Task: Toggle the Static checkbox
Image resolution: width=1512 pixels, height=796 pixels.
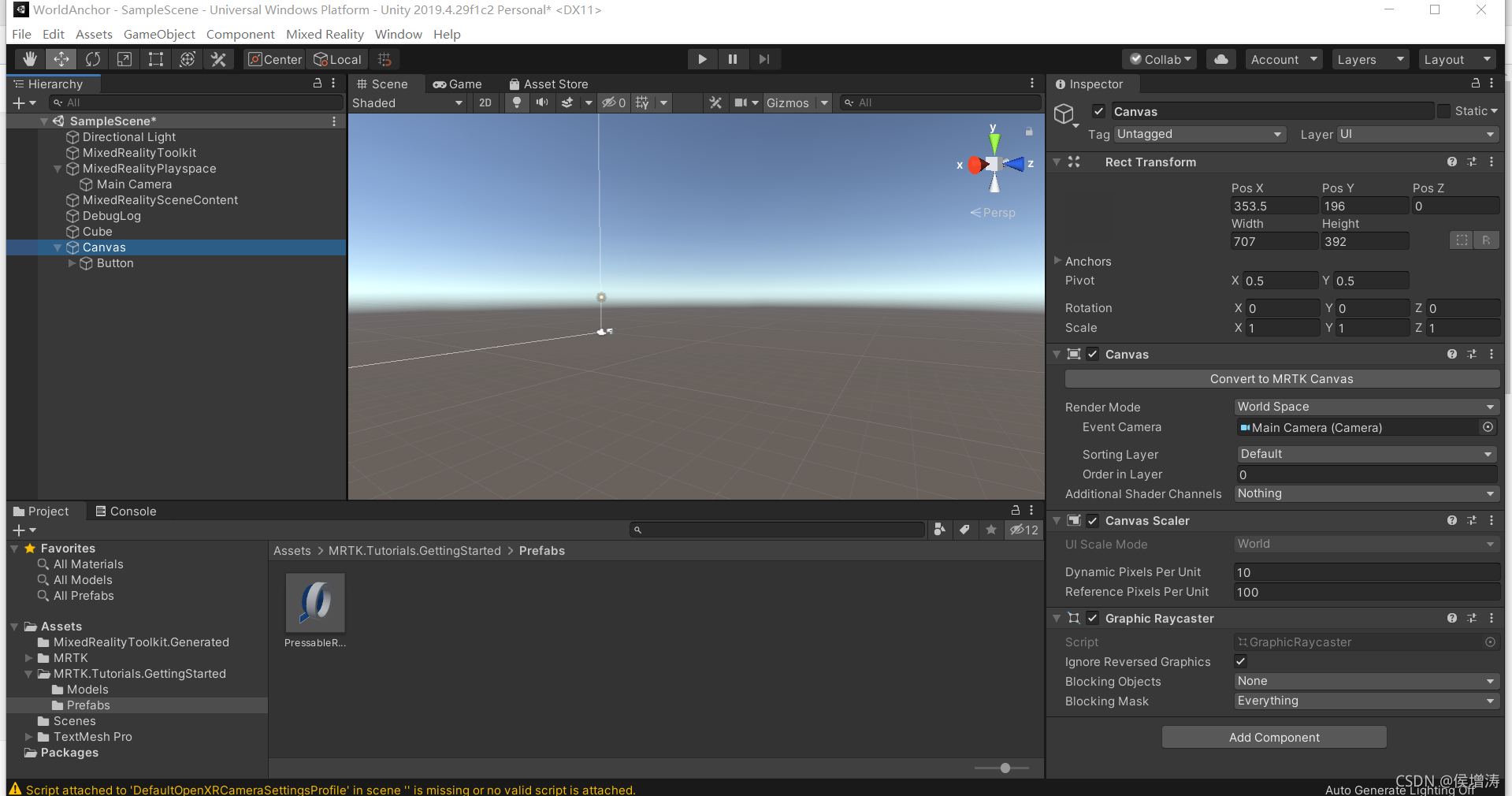Action: [1443, 111]
